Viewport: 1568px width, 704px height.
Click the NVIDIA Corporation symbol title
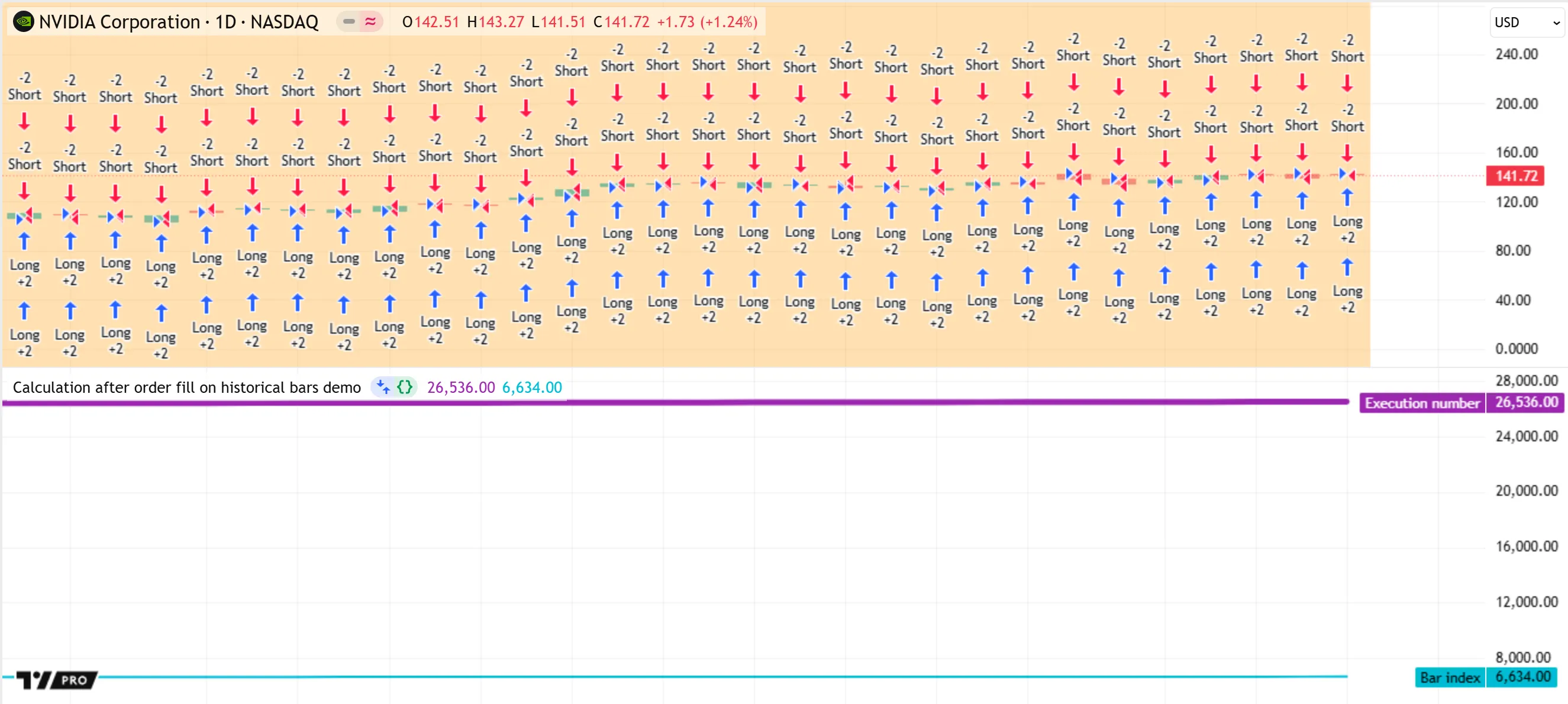click(x=120, y=22)
